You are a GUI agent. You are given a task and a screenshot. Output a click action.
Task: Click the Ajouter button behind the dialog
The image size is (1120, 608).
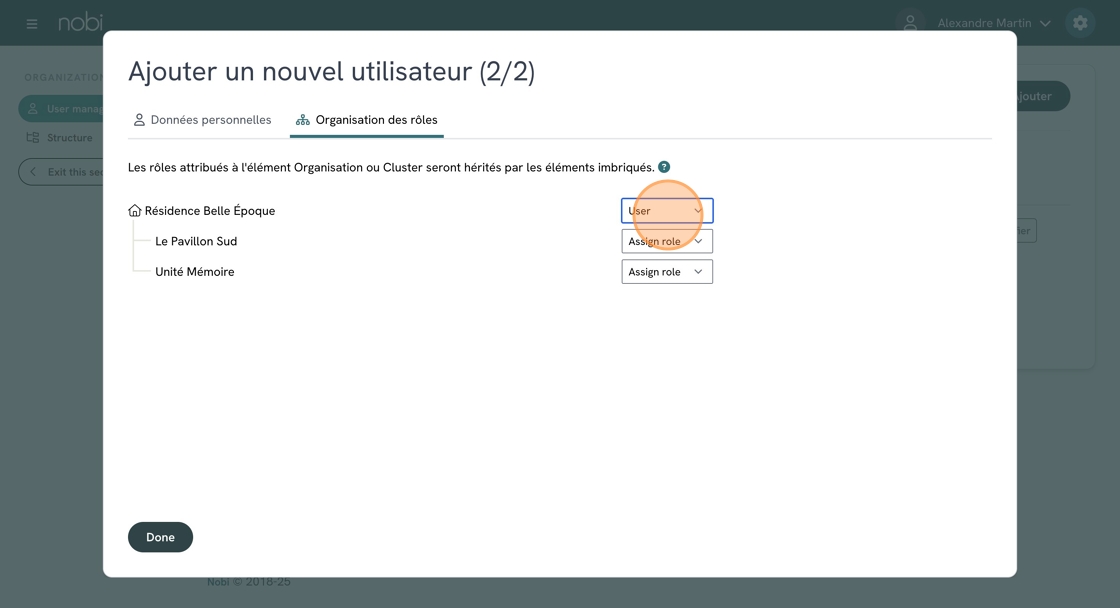tap(1040, 96)
